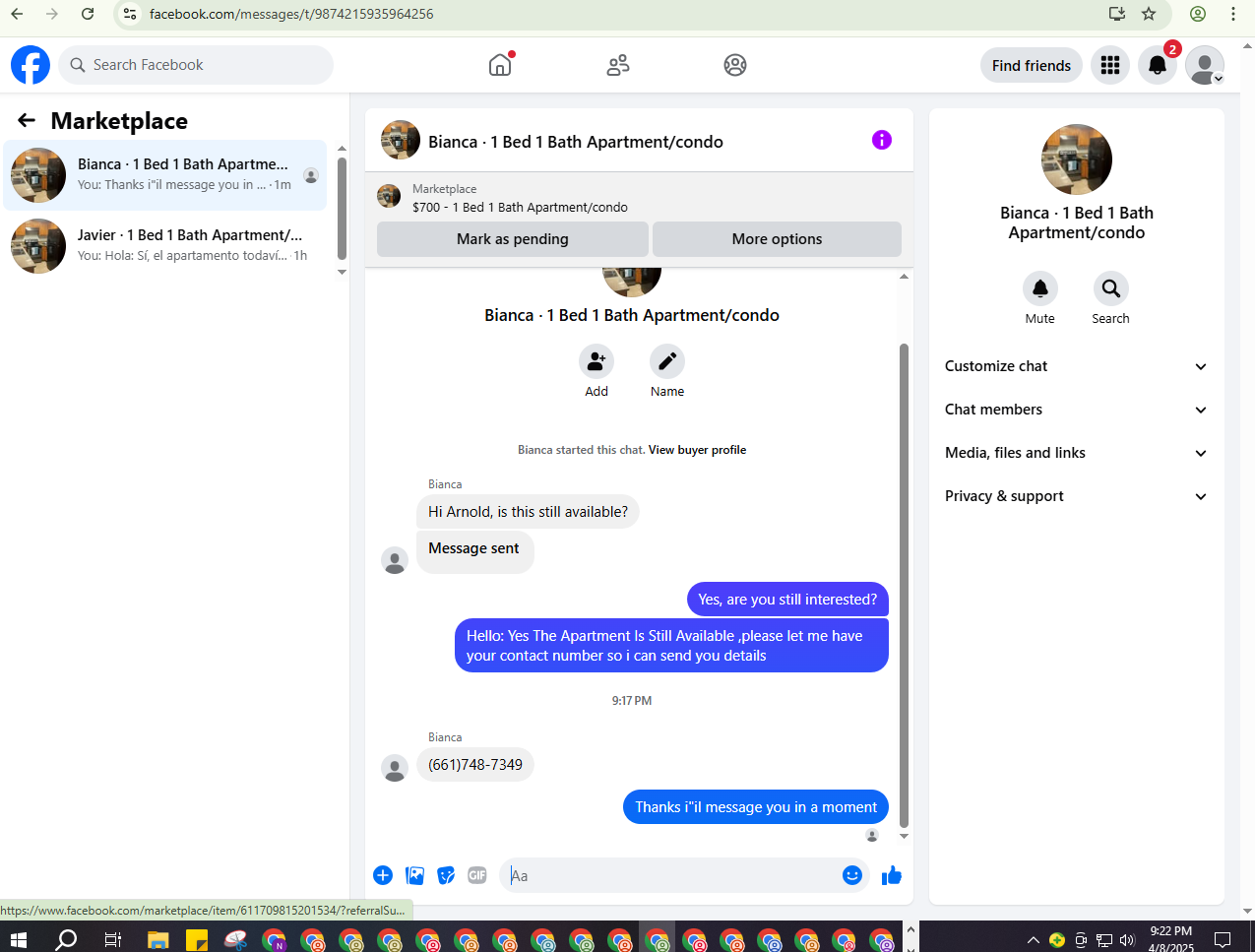Expand Chat members section
Viewport: 1255px width, 952px height.
[1077, 410]
